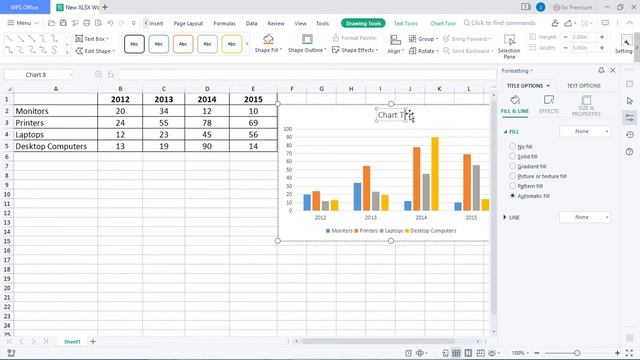Click the Open folder icon
This screenshot has height=360, width=640.
(51, 23)
